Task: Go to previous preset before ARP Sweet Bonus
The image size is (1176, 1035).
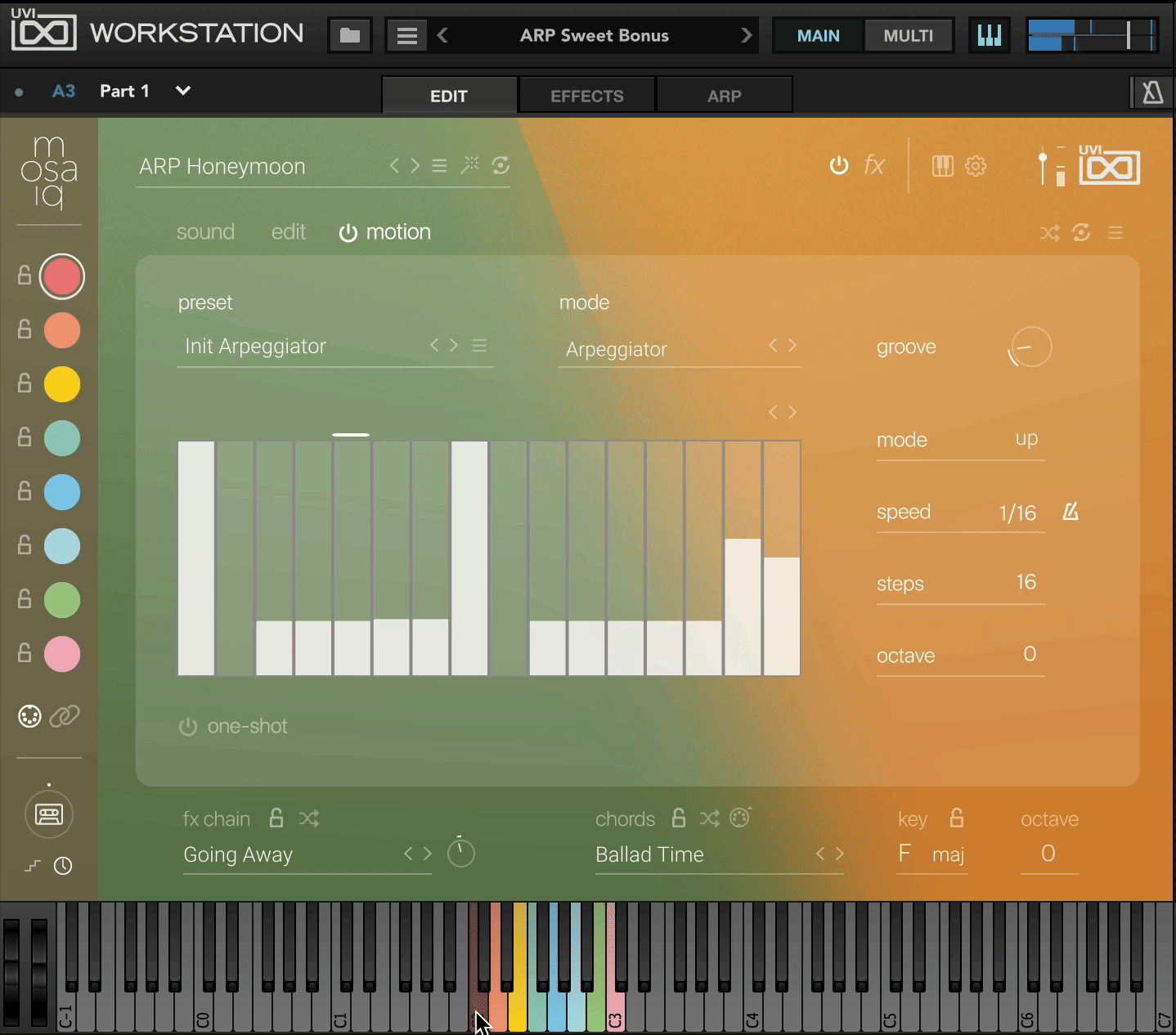Action: (442, 35)
